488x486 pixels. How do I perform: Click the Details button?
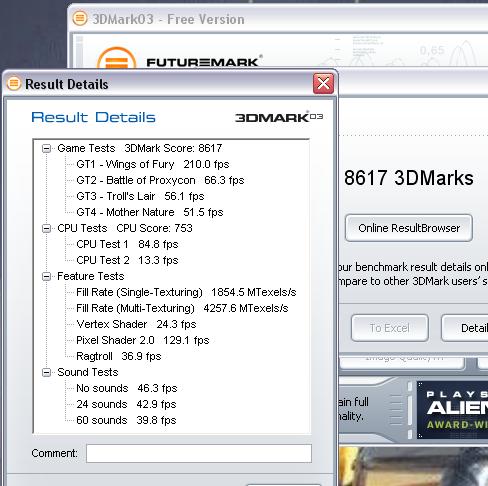[465, 328]
